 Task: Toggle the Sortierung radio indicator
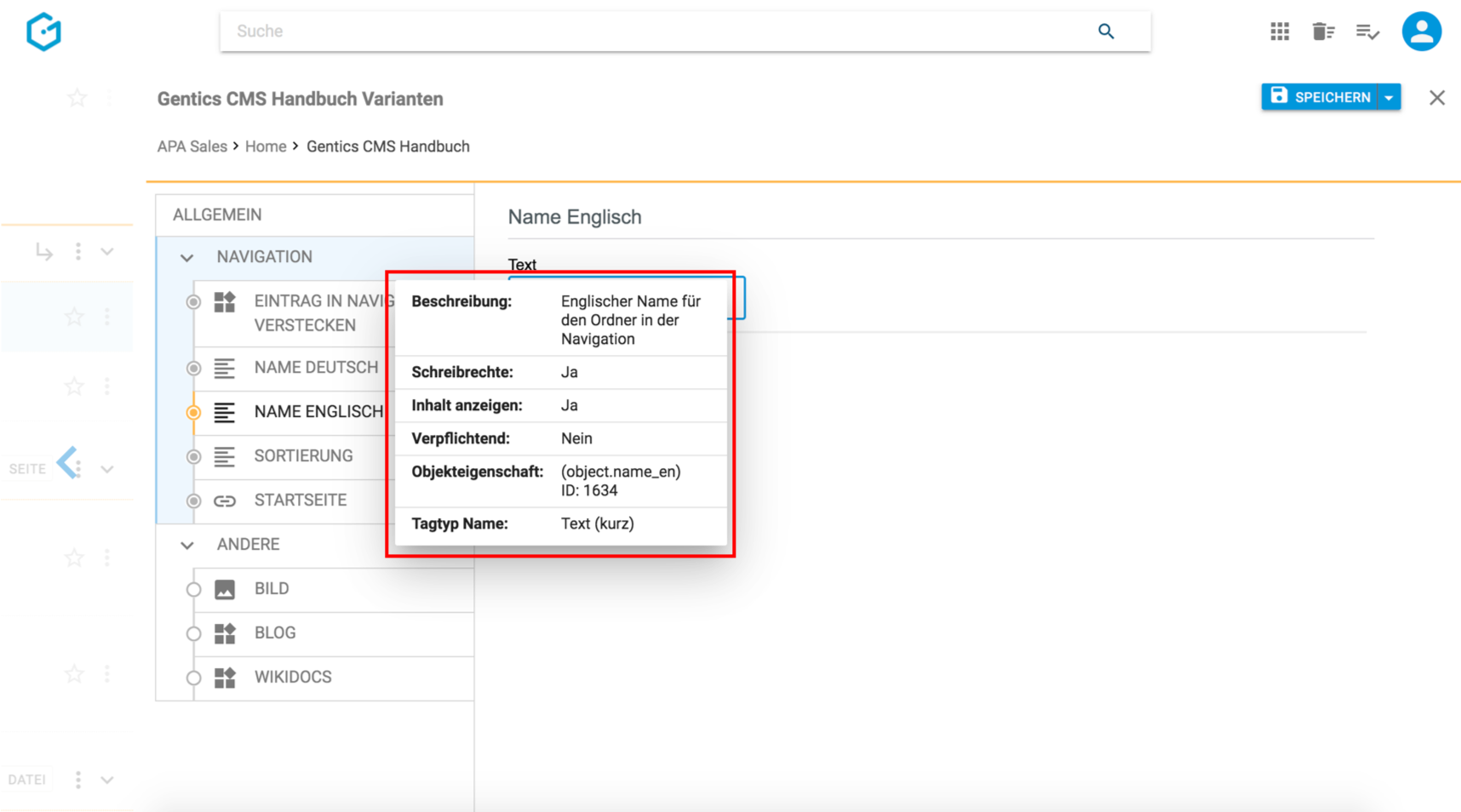(194, 457)
